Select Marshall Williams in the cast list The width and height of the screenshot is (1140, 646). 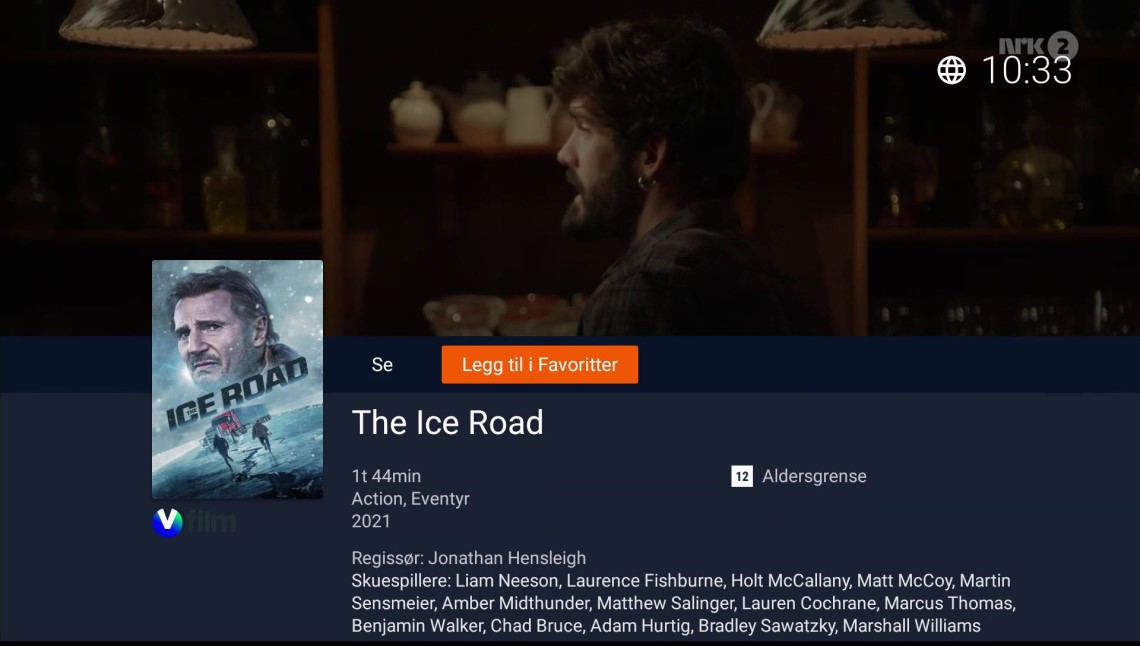912,626
